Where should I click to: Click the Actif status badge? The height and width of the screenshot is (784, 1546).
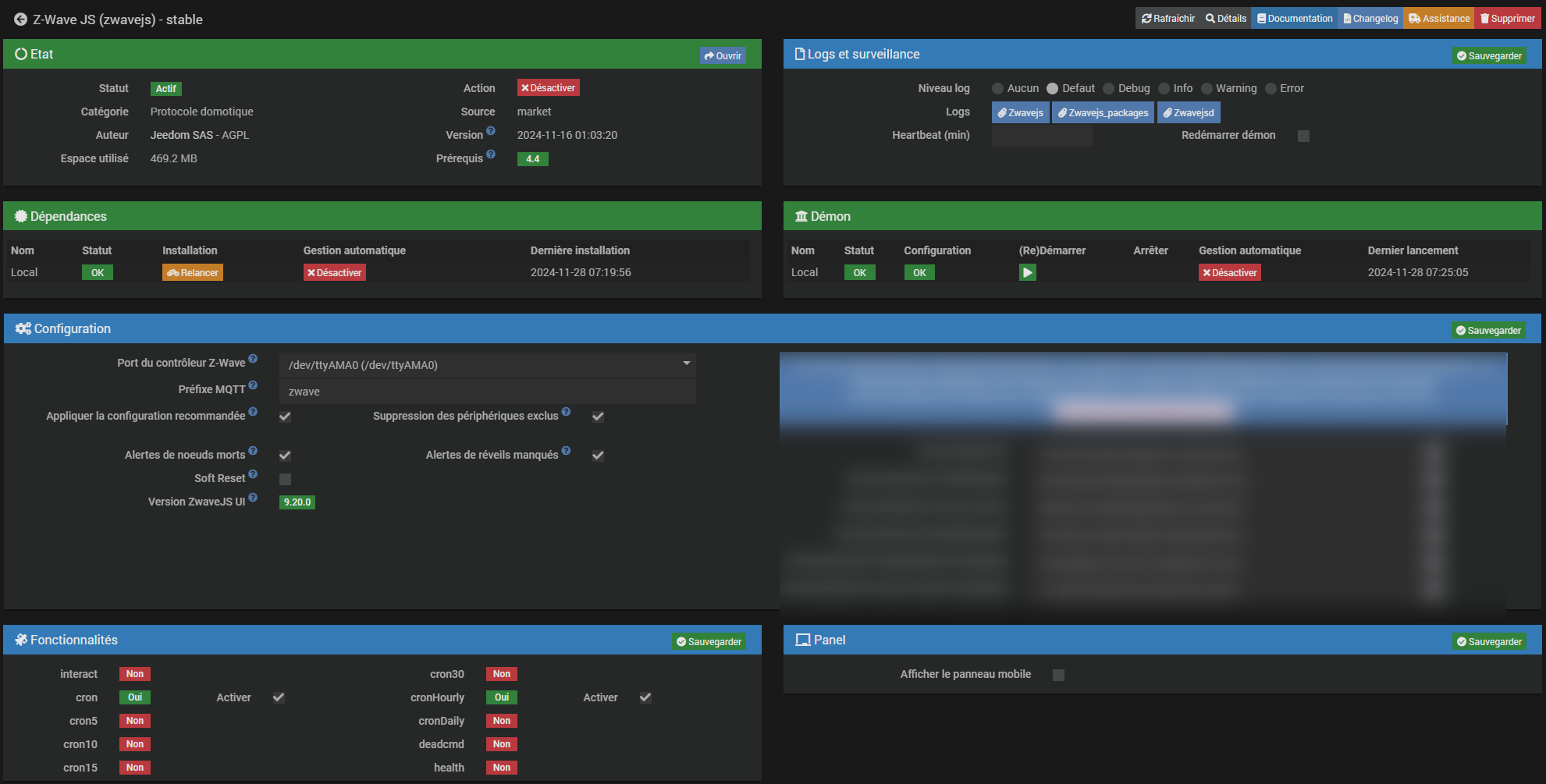tap(166, 89)
